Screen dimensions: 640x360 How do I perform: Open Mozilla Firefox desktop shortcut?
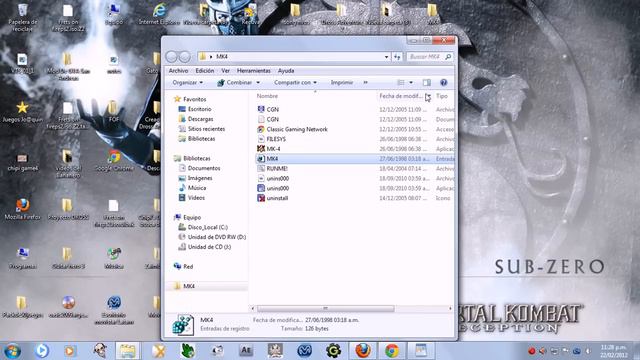point(23,210)
